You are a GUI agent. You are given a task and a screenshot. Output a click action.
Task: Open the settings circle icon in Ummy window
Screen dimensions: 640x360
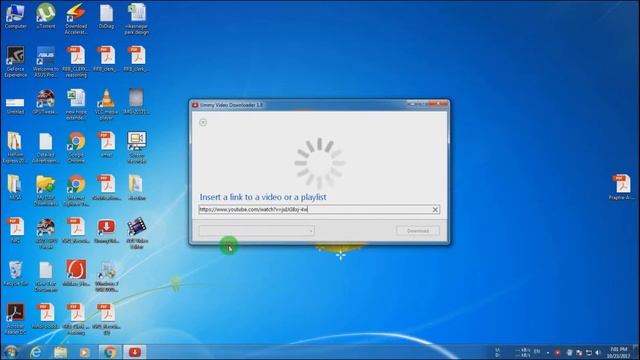(203, 122)
